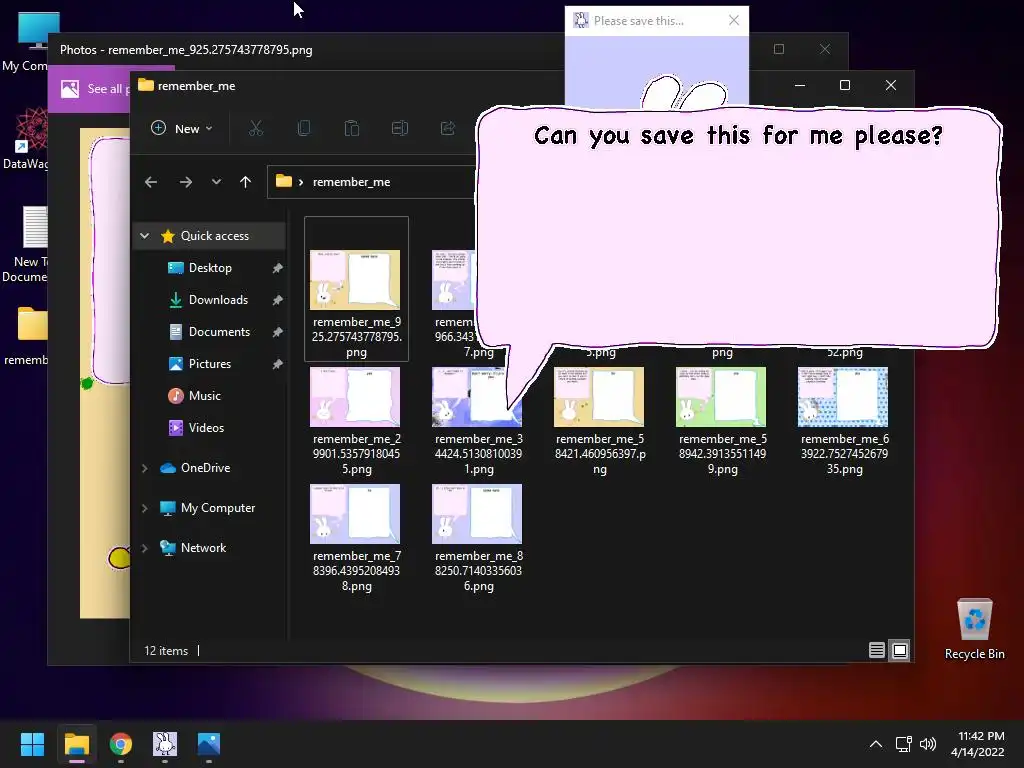Click the Paste icon in Explorer toolbar
The width and height of the screenshot is (1024, 768).
point(352,129)
